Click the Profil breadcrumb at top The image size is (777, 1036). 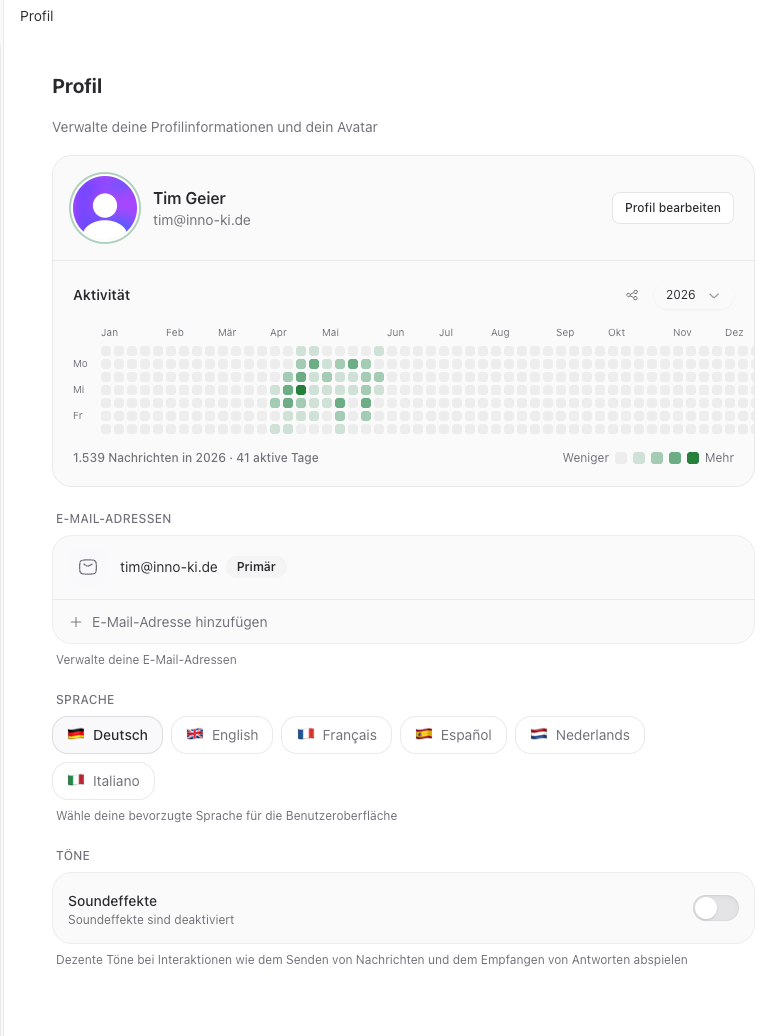[36, 16]
